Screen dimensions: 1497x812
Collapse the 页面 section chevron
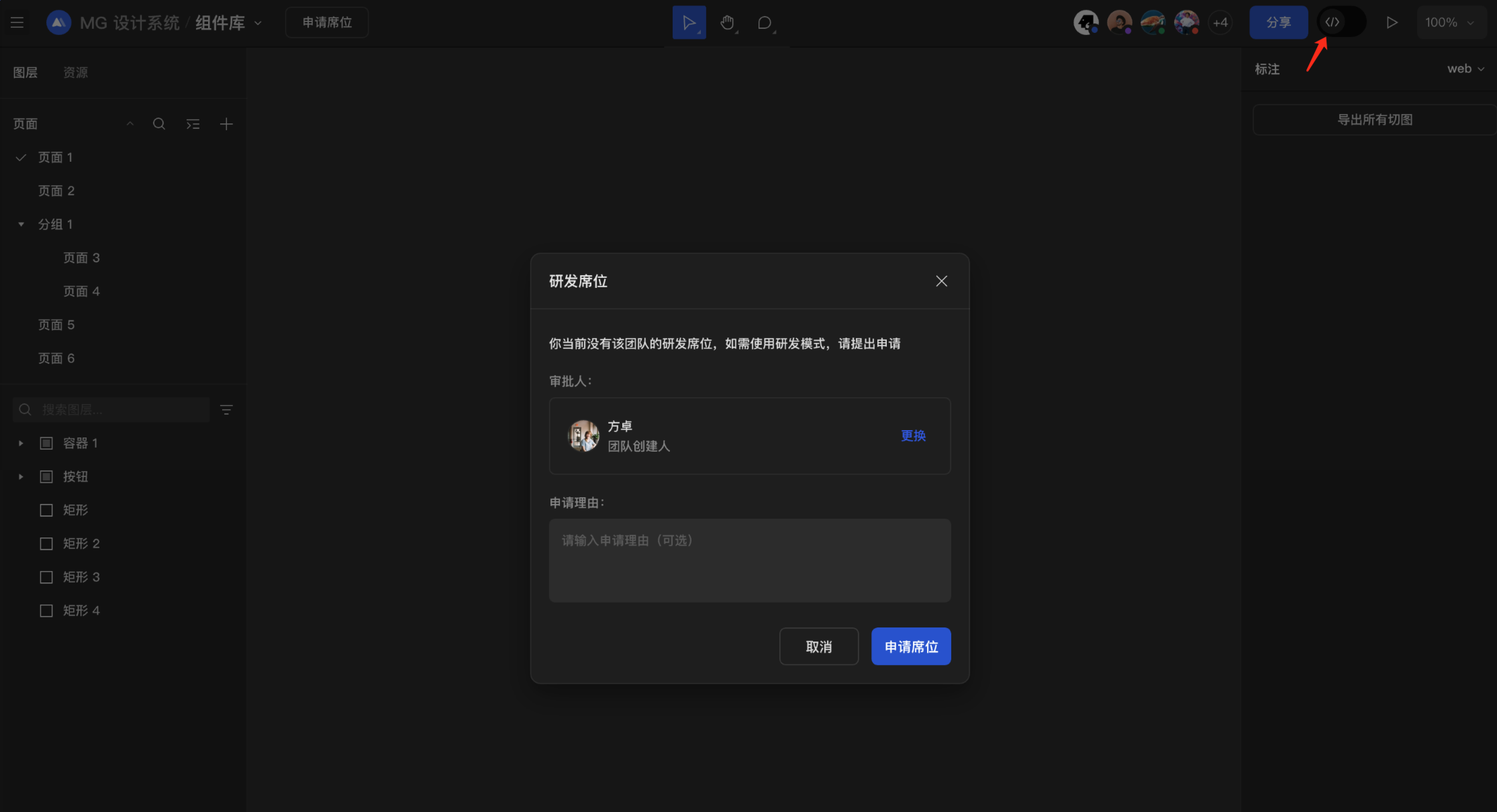(x=130, y=124)
